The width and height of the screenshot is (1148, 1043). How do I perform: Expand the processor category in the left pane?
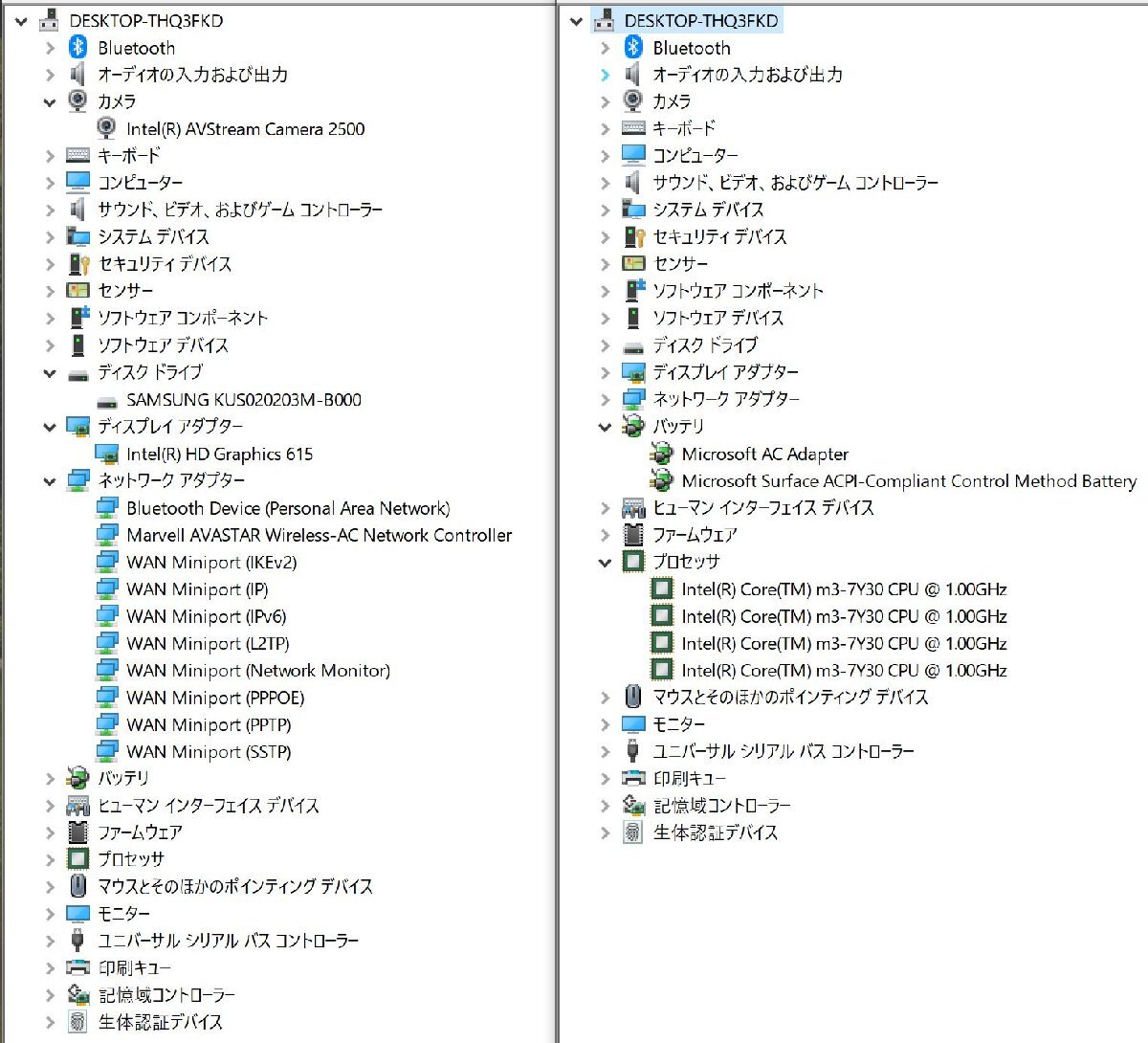(x=50, y=859)
